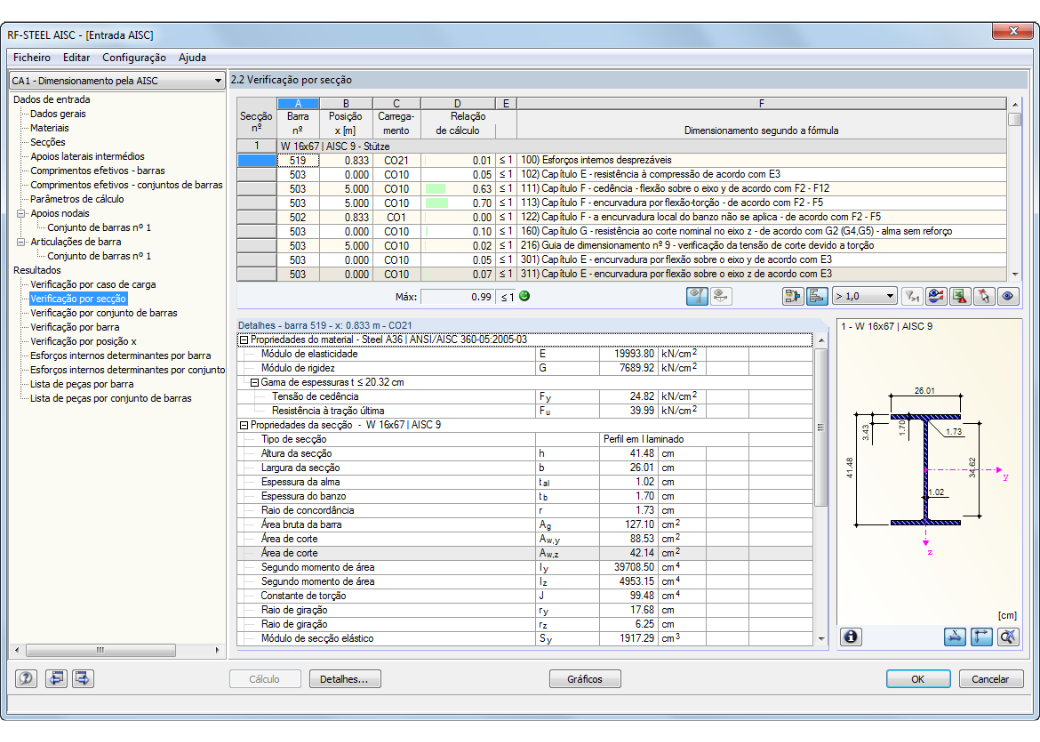Click the pick member cursor icon
This screenshot has width=1040, height=742.
(x=984, y=296)
